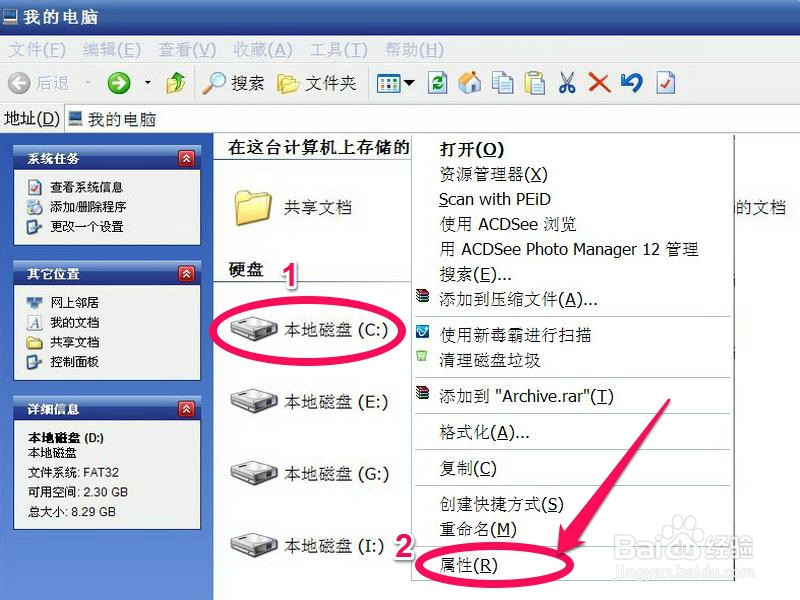This screenshot has width=800, height=600.
Task: Open the 工具(T) menu
Action: click(338, 49)
